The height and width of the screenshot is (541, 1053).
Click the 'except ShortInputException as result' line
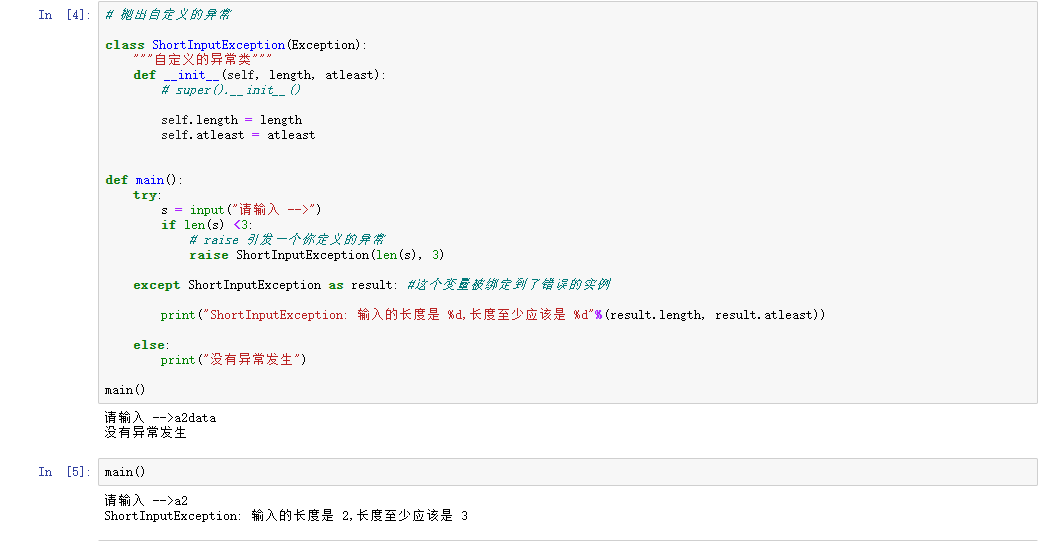pos(266,285)
